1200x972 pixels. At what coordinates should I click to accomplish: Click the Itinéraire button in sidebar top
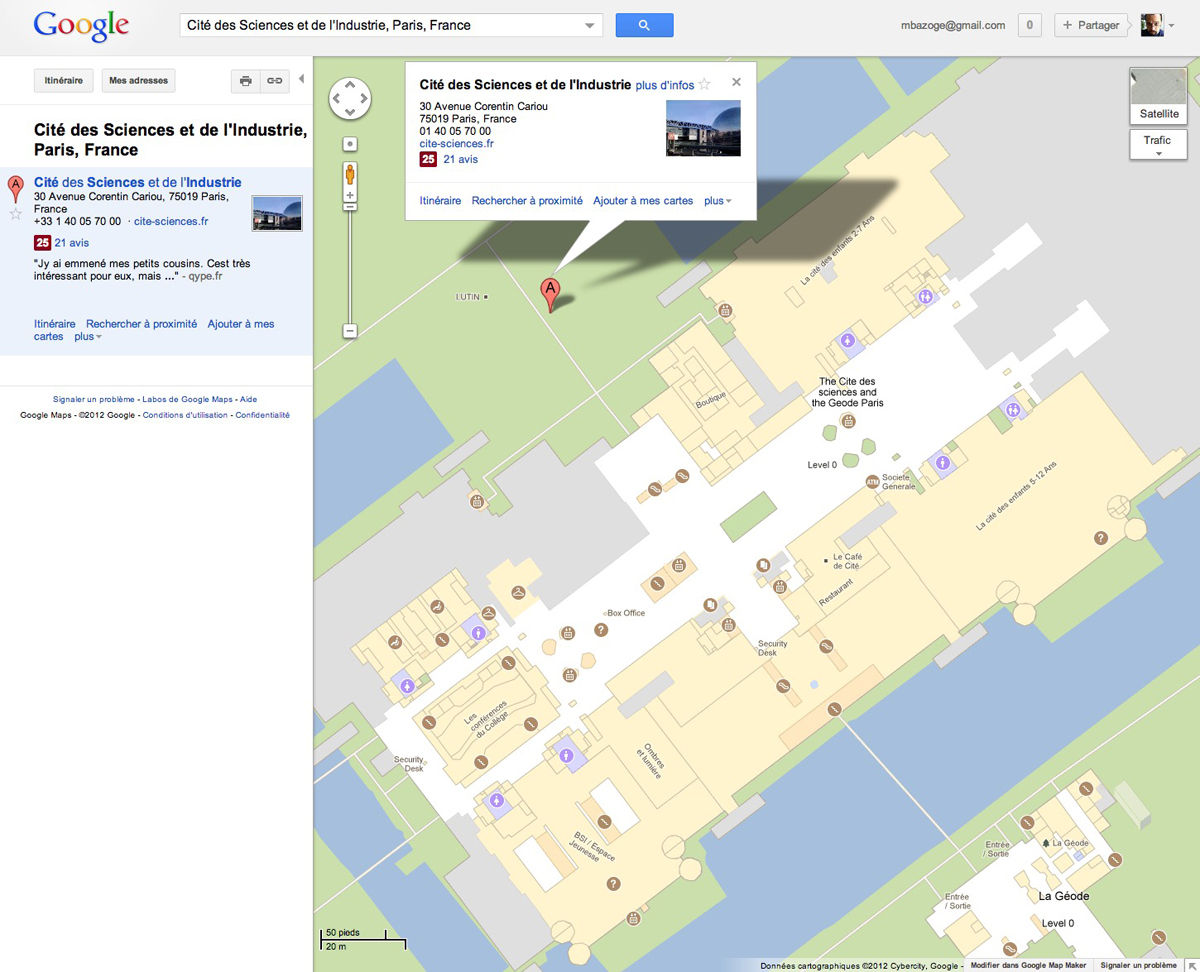click(x=64, y=81)
